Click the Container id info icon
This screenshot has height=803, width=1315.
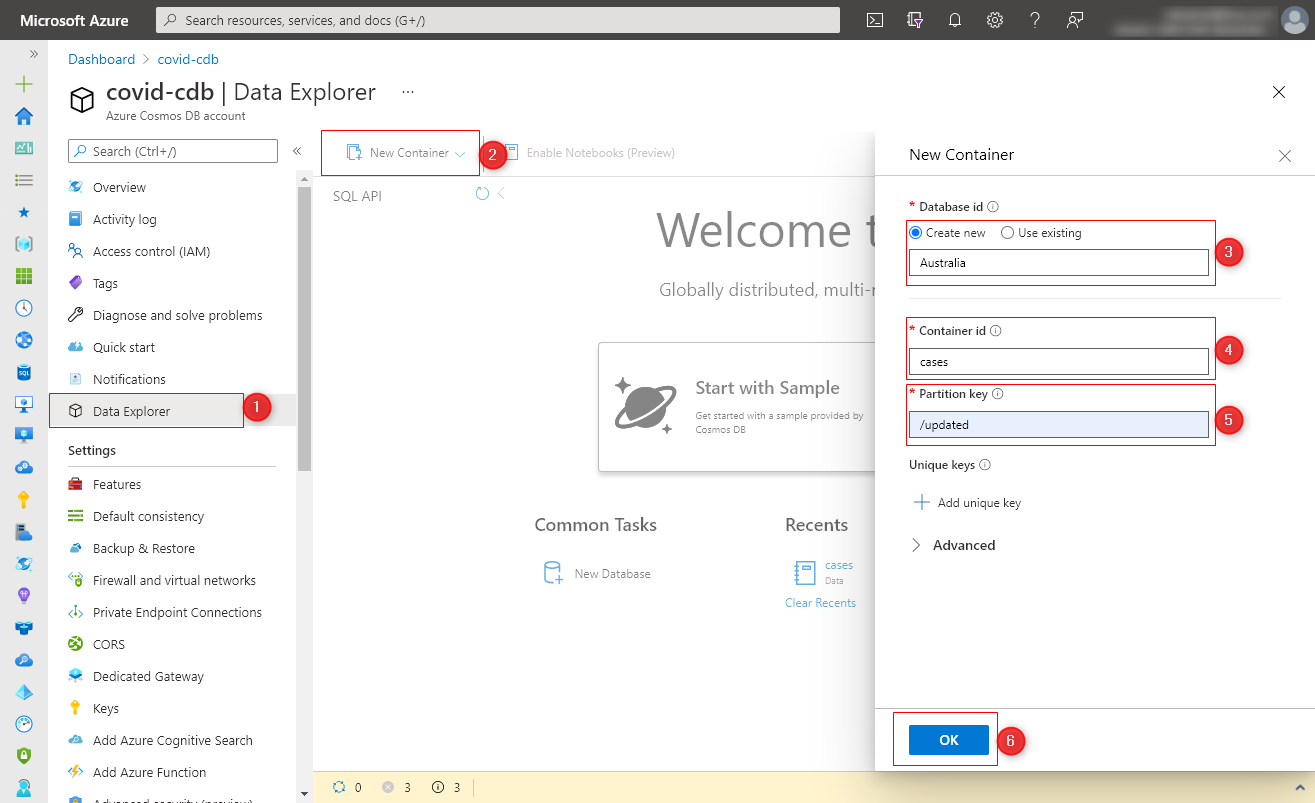click(x=996, y=331)
